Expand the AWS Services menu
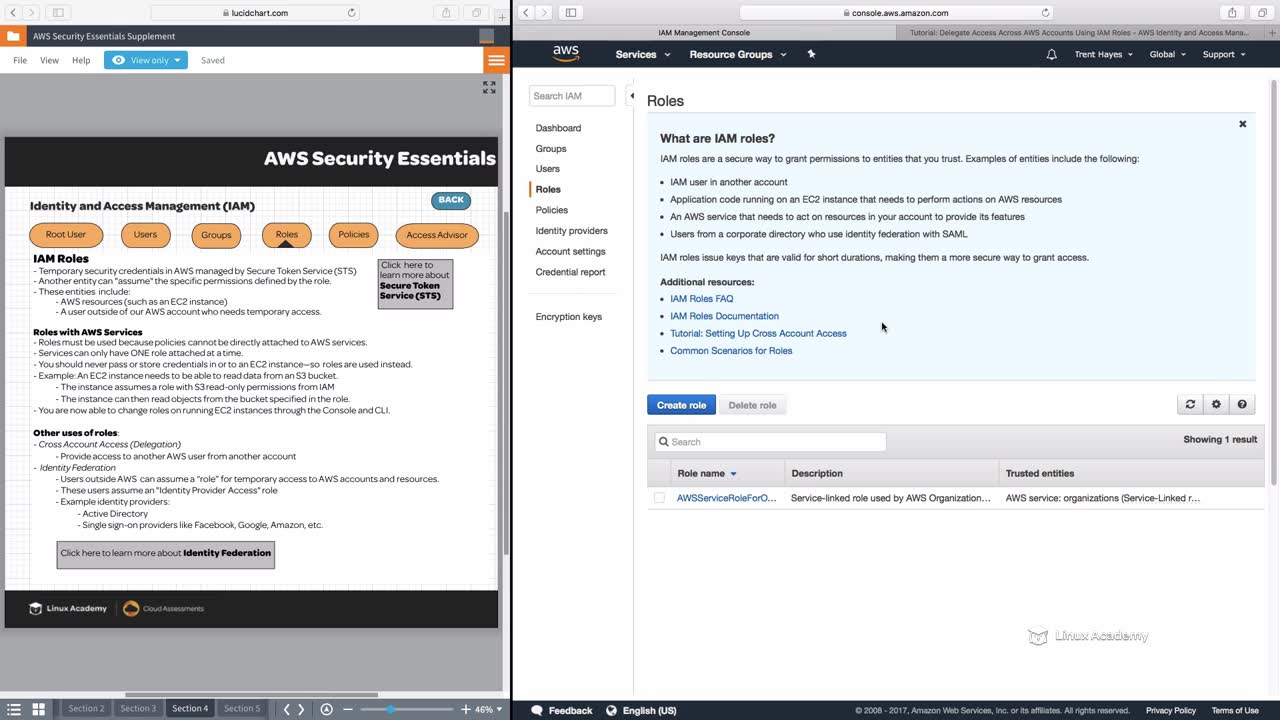This screenshot has width=1280, height=720. [x=641, y=54]
